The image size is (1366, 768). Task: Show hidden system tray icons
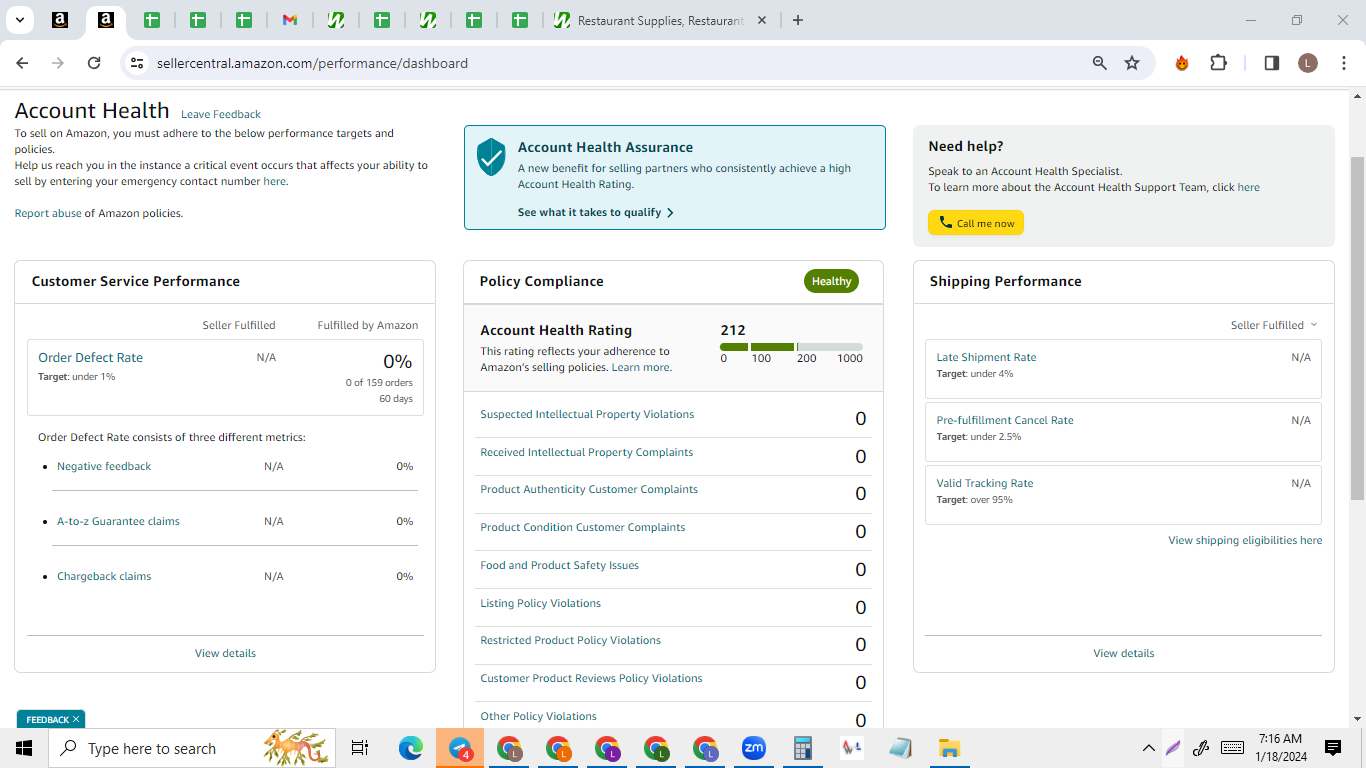coord(1149,748)
